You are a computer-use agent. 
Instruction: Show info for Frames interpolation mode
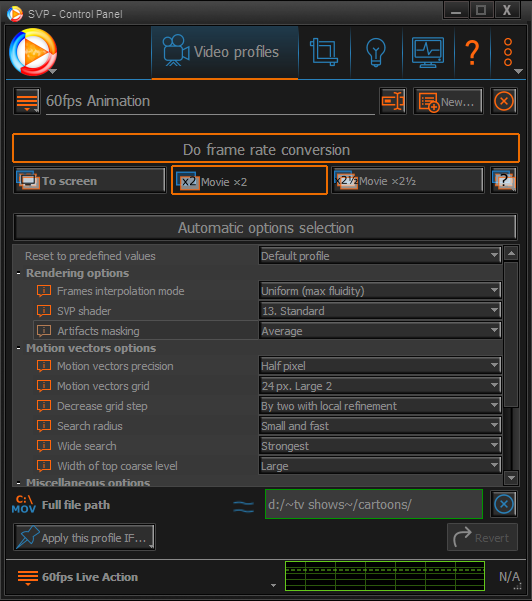pyautogui.click(x=44, y=291)
